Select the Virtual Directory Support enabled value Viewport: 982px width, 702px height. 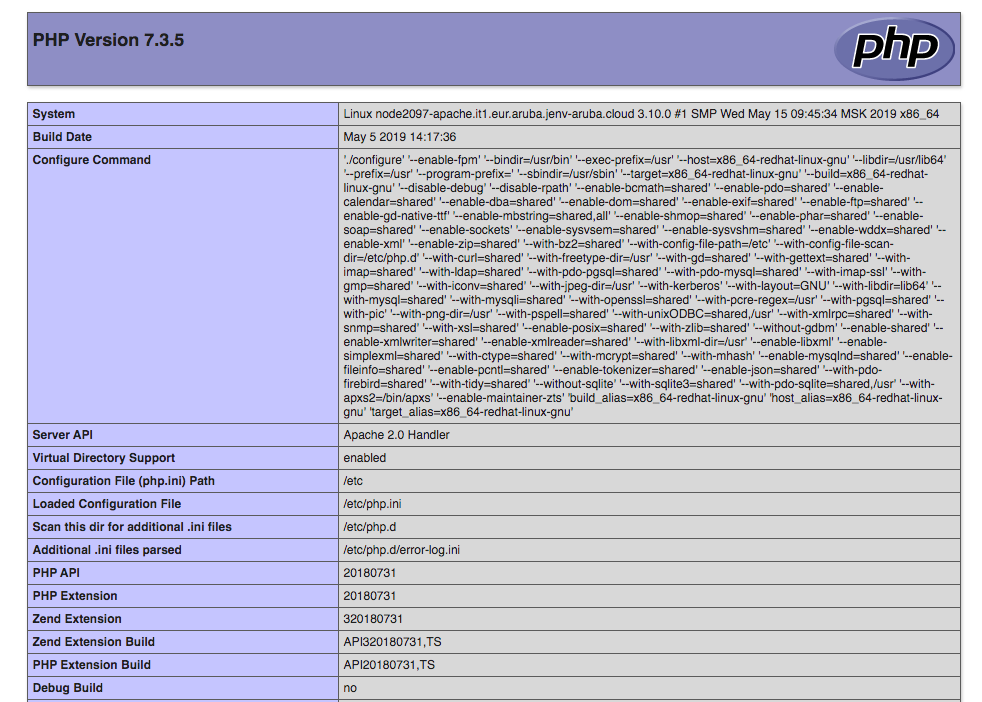click(x=364, y=457)
